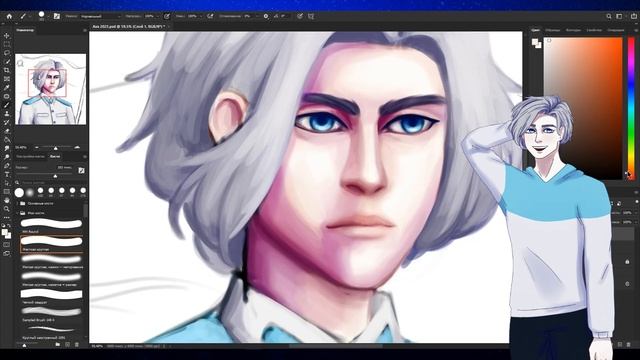Select the Цвет color panel tab

pyautogui.click(x=535, y=30)
